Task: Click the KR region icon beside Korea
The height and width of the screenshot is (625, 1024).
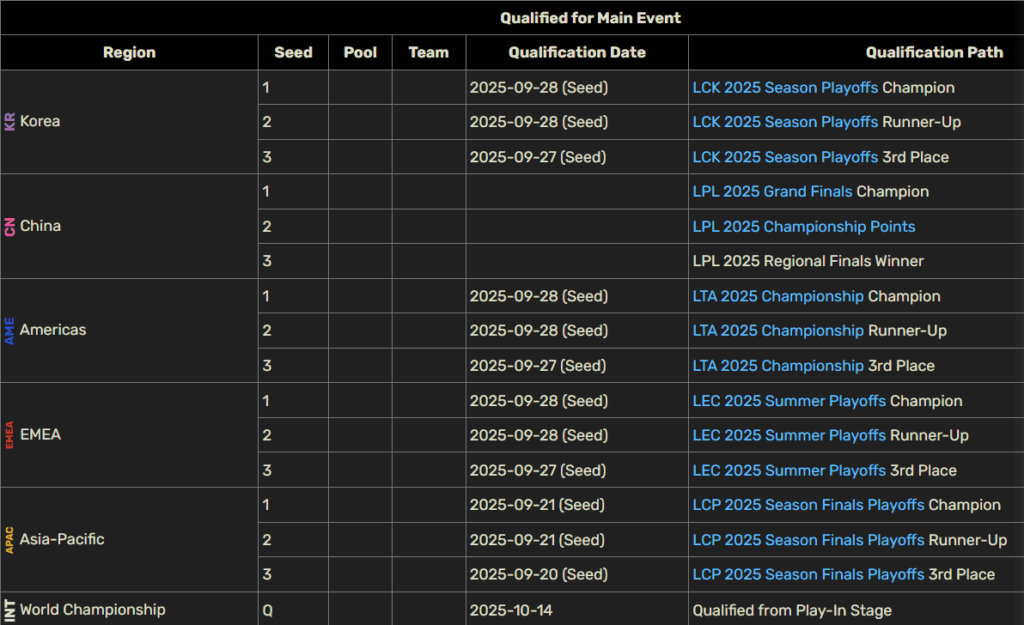Action: (10, 121)
